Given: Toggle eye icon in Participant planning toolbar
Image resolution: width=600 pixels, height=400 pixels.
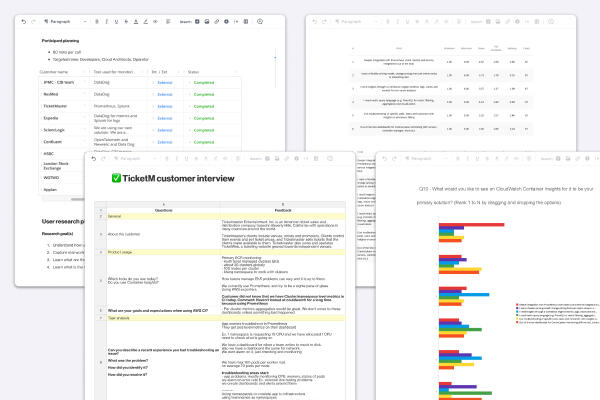Looking at the screenshot, I should [x=155, y=22].
